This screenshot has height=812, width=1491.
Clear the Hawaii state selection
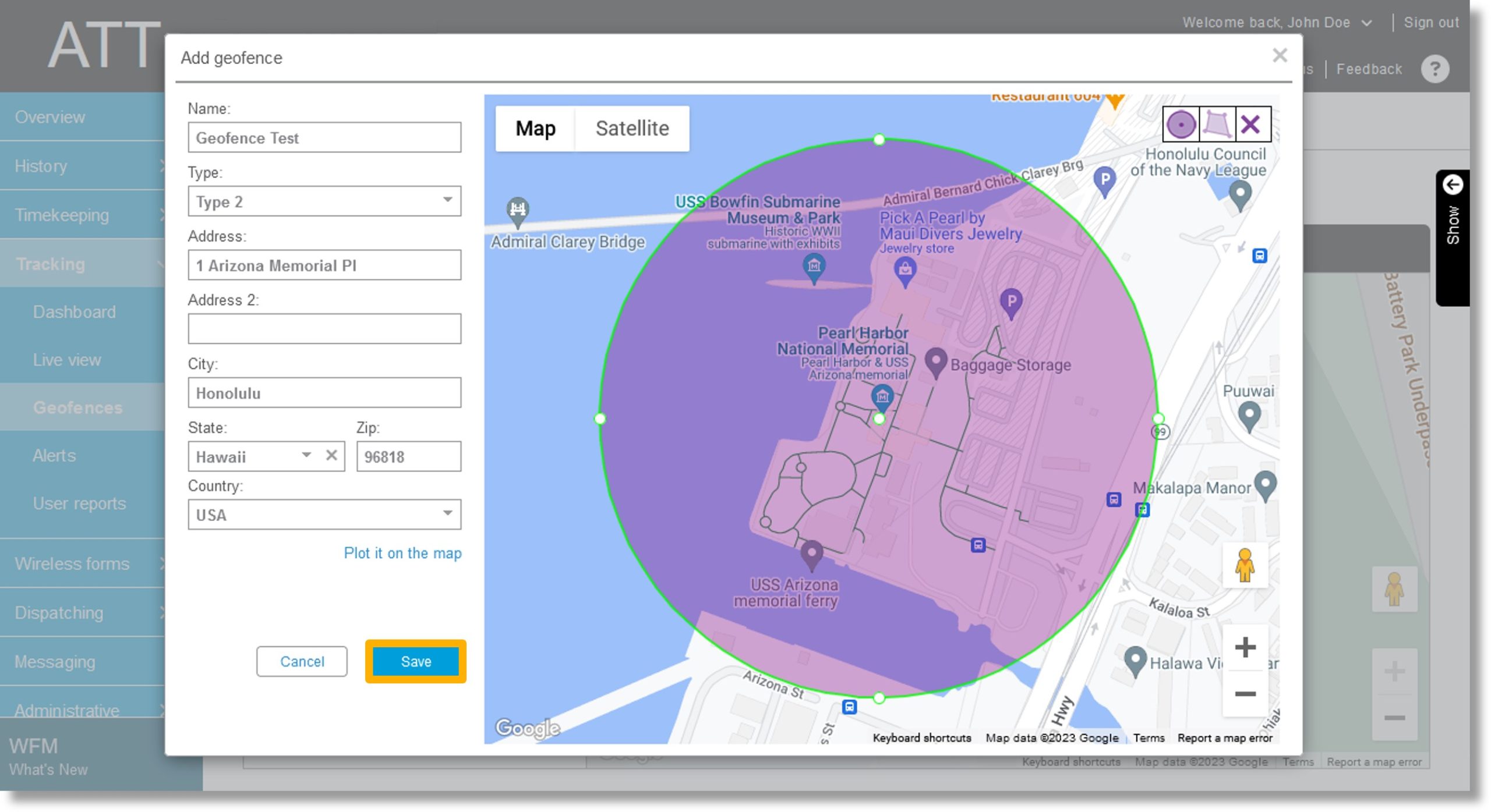click(x=331, y=455)
